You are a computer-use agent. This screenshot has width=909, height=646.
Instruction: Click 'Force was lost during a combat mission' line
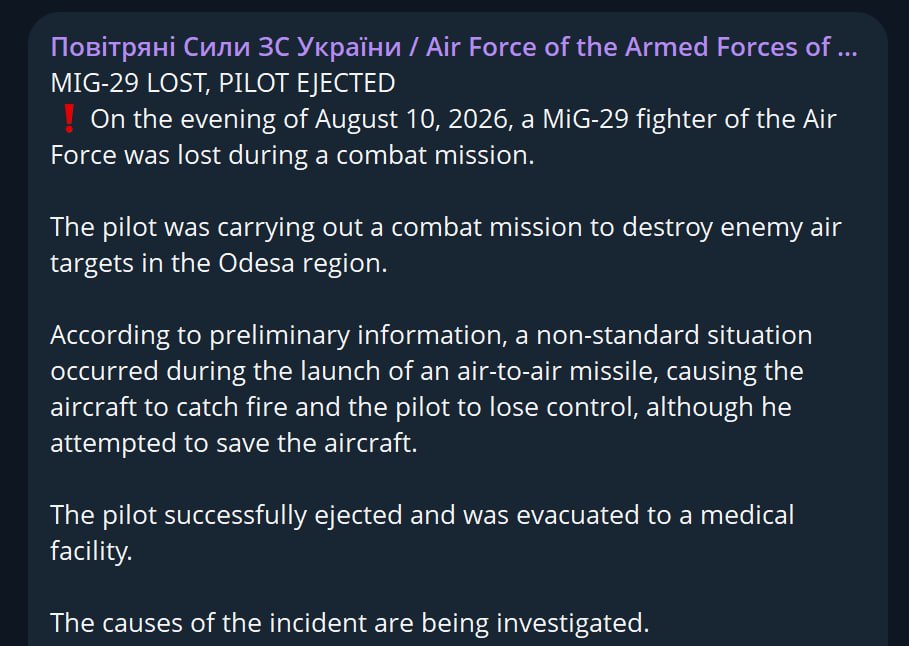[x=292, y=155]
